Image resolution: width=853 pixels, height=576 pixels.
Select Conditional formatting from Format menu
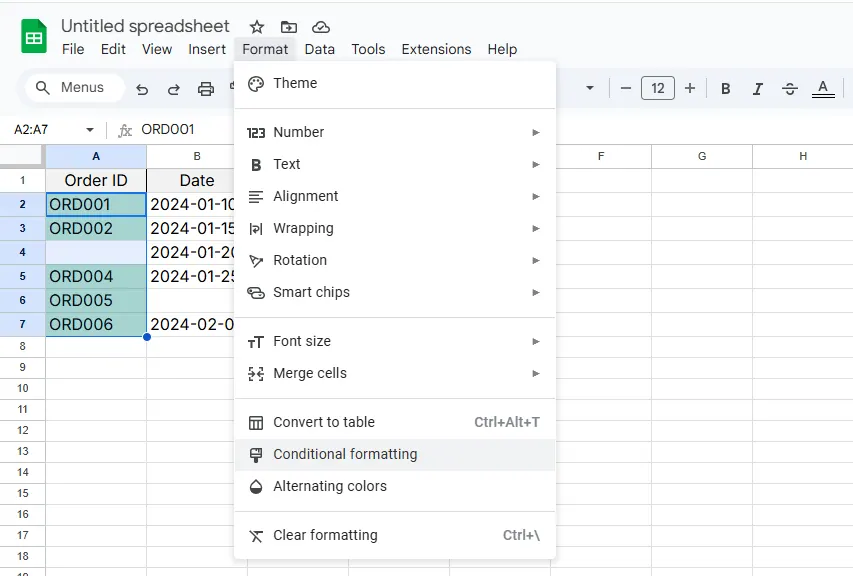coord(345,454)
